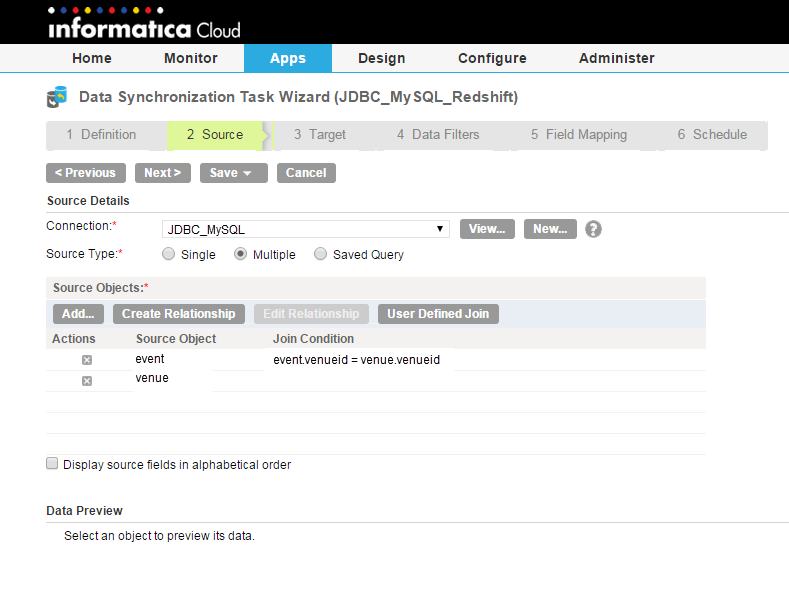Click the Previous button
This screenshot has height=593, width=789.
86,173
